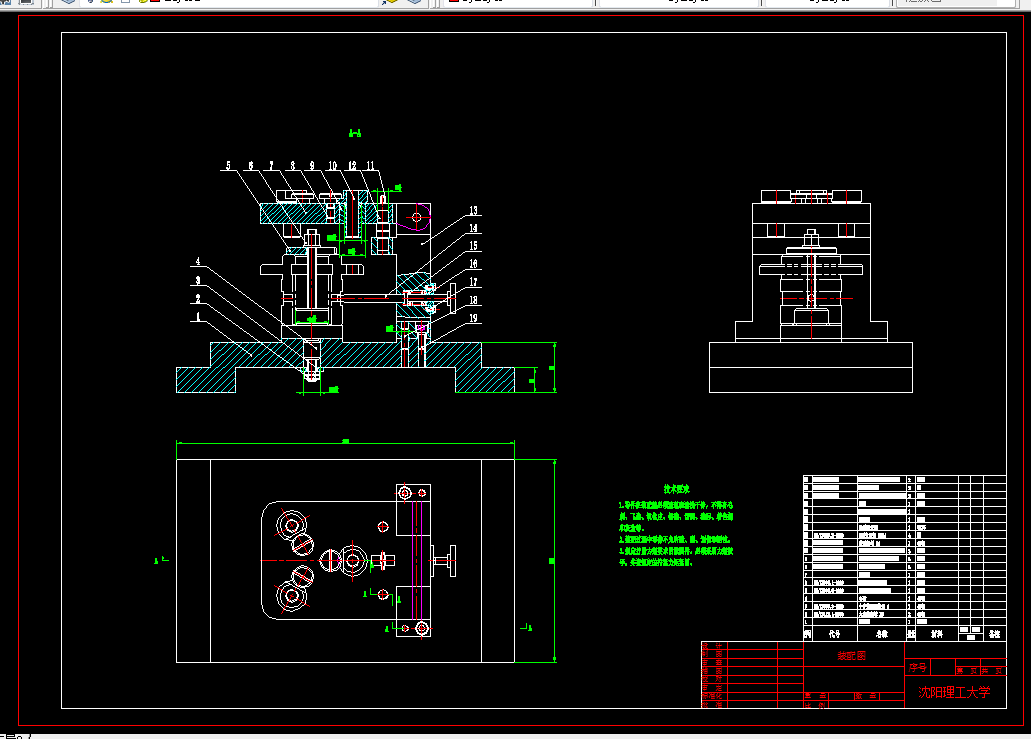Click the 材料 header in parts list

click(937, 634)
